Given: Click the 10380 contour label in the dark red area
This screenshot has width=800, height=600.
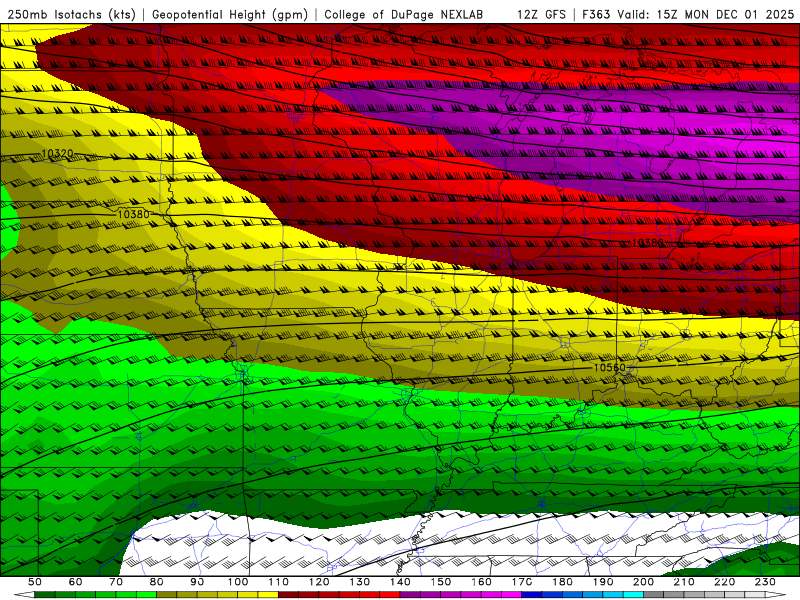Looking at the screenshot, I should (647, 243).
